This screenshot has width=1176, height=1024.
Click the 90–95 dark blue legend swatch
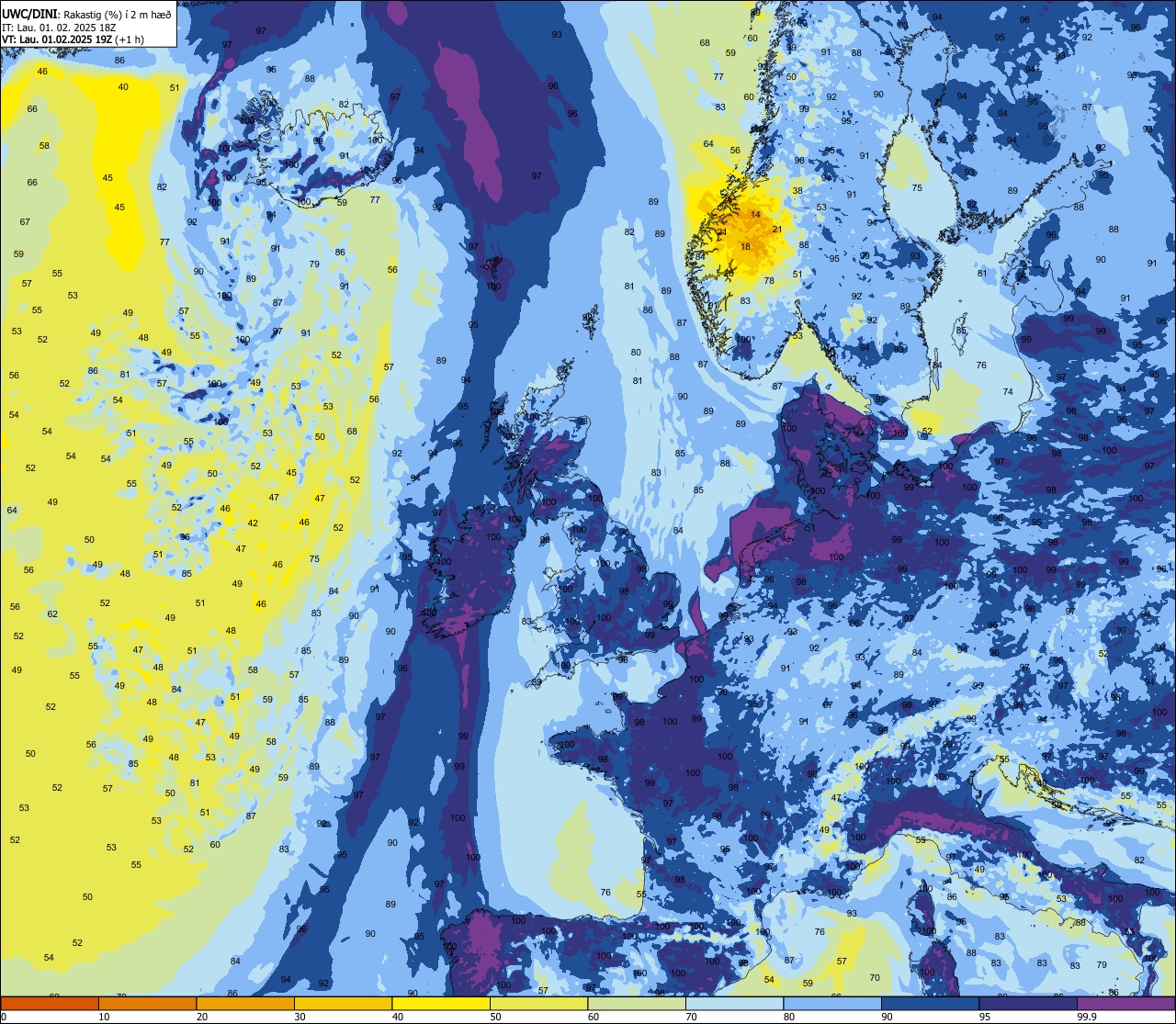pos(930,1003)
